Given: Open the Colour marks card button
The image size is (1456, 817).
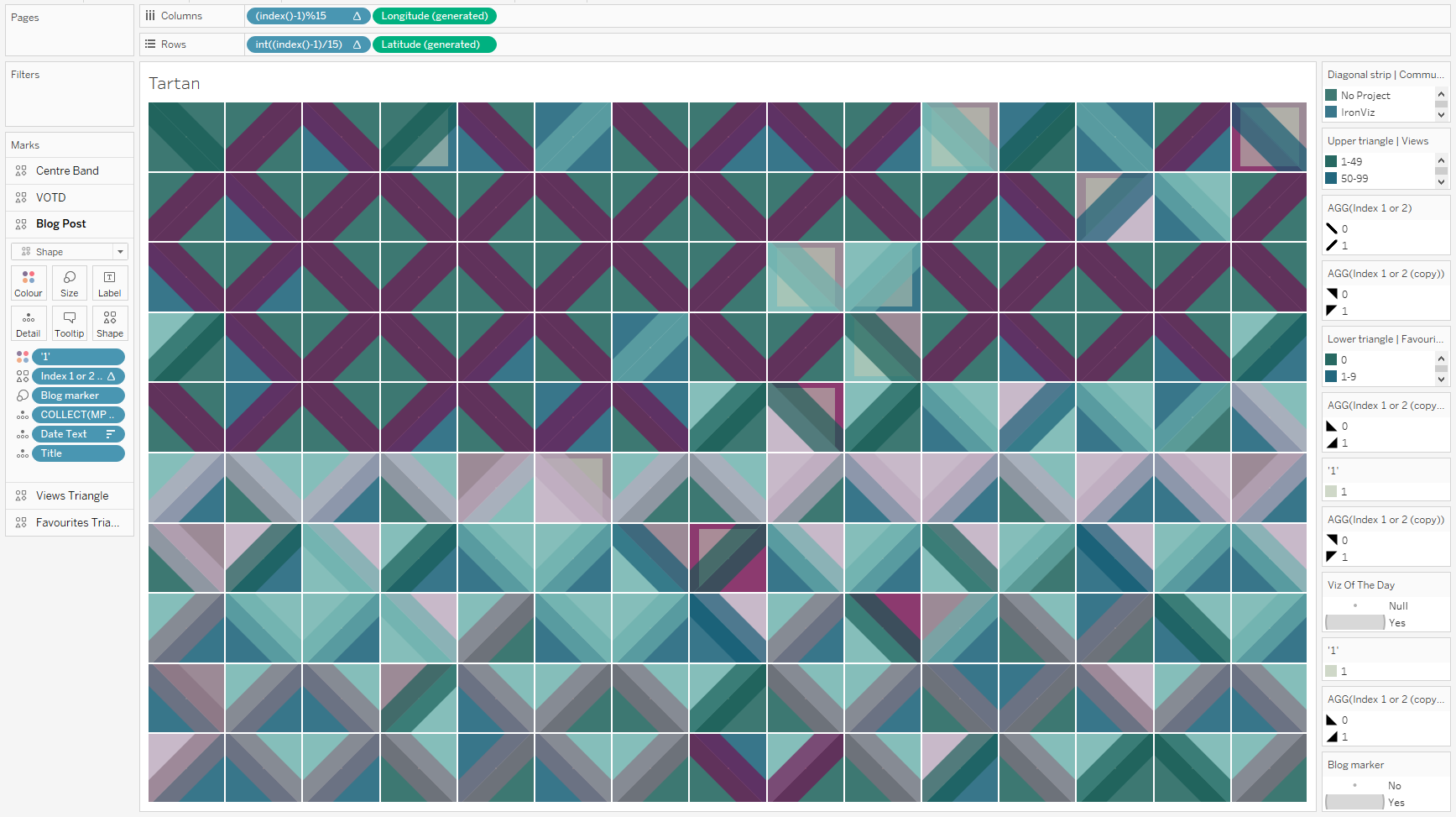Looking at the screenshot, I should 29,283.
